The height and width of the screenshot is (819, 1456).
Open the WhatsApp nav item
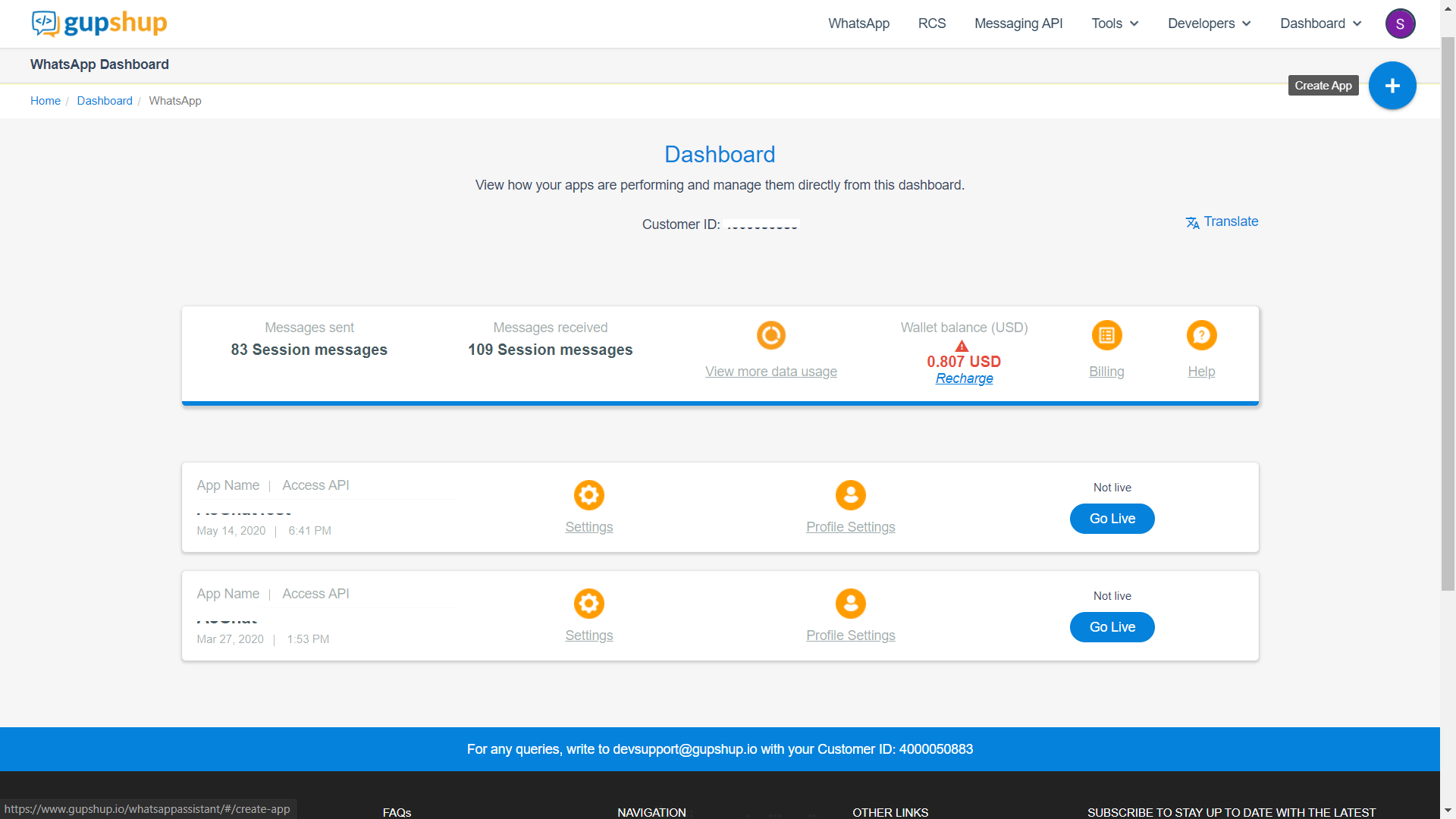[858, 24]
